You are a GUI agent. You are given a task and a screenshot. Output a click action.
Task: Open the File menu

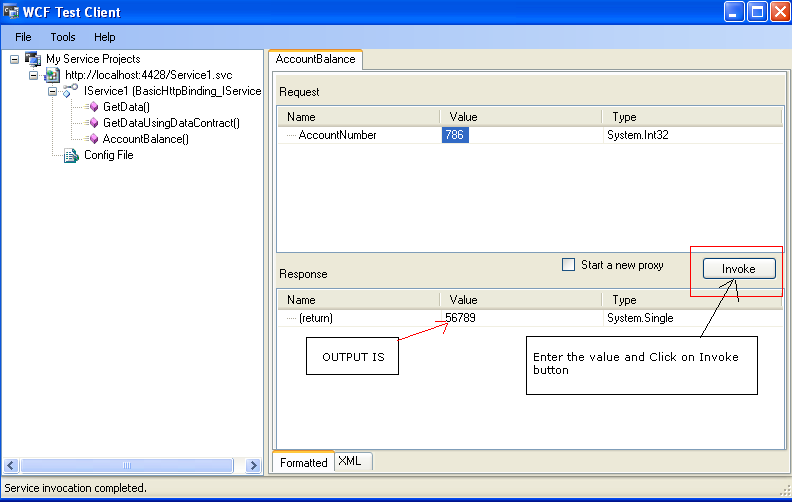23,37
